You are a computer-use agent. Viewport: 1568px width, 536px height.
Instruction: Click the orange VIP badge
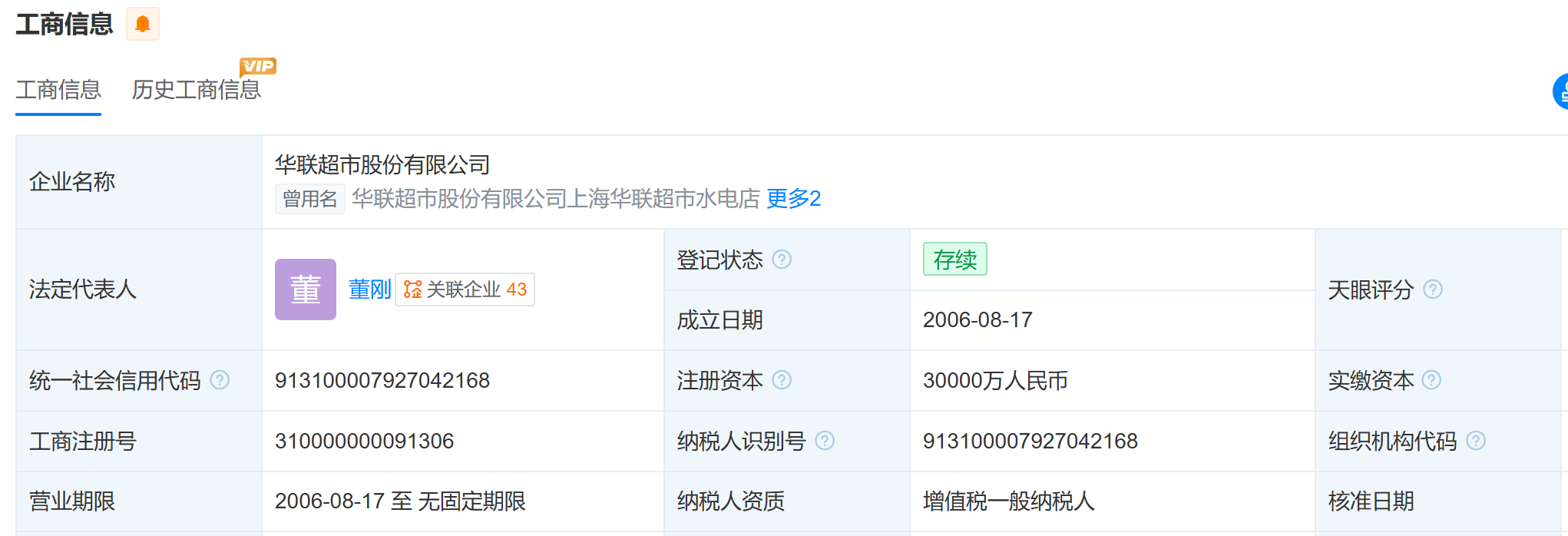[x=258, y=66]
